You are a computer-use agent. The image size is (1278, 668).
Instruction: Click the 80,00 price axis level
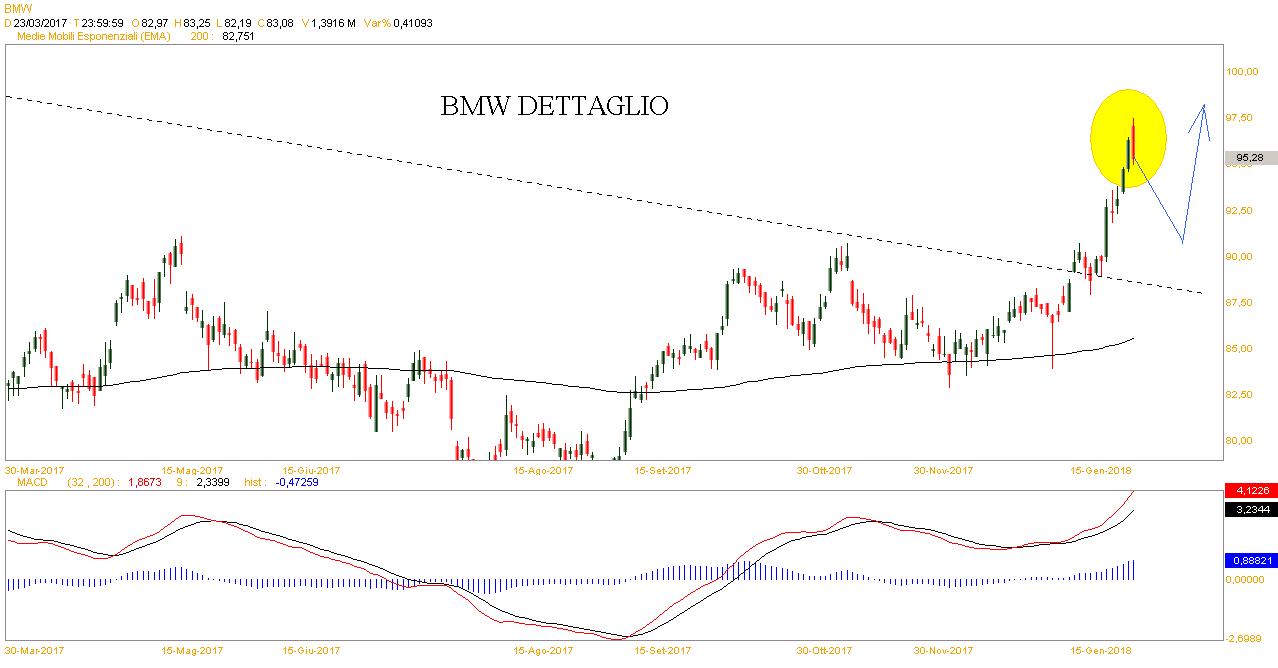1242,441
